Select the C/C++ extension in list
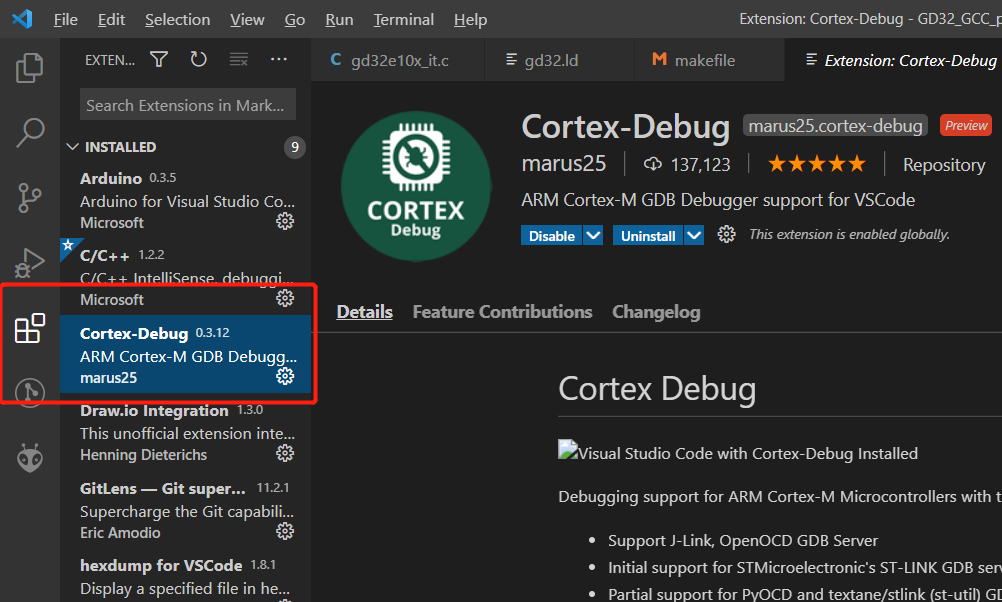This screenshot has width=1002, height=602. 185,276
